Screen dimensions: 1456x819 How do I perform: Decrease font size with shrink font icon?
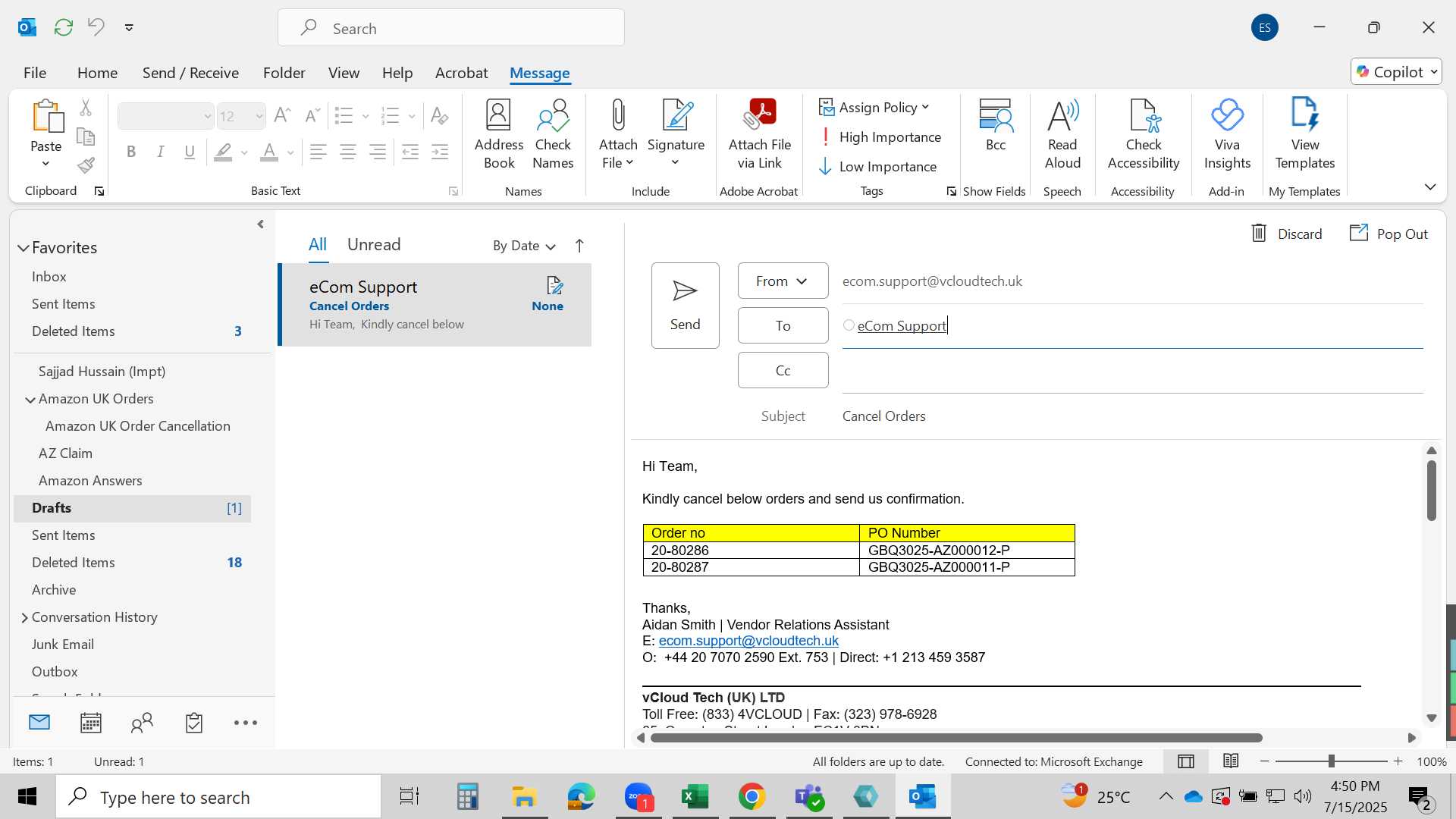312,115
